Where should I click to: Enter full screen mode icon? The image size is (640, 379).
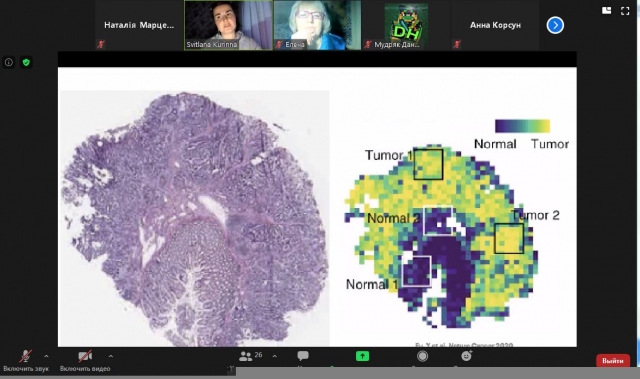pos(625,11)
